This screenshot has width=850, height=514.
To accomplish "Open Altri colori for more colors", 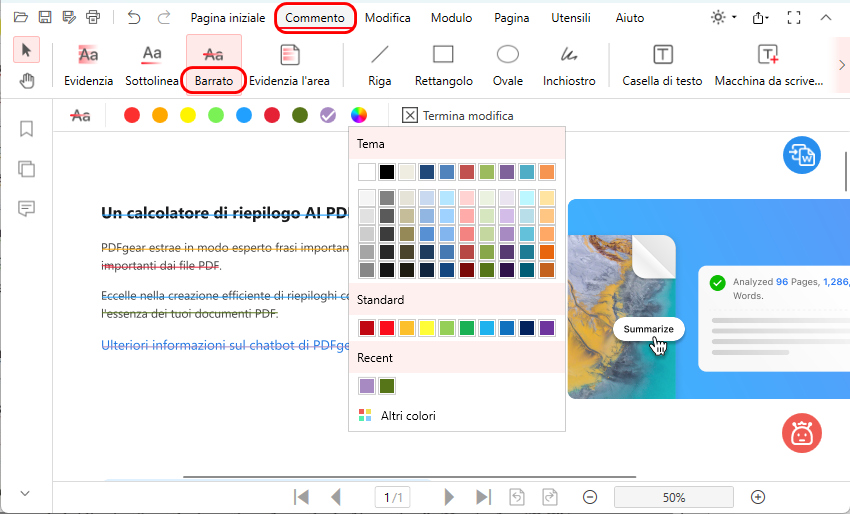I will click(397, 416).
